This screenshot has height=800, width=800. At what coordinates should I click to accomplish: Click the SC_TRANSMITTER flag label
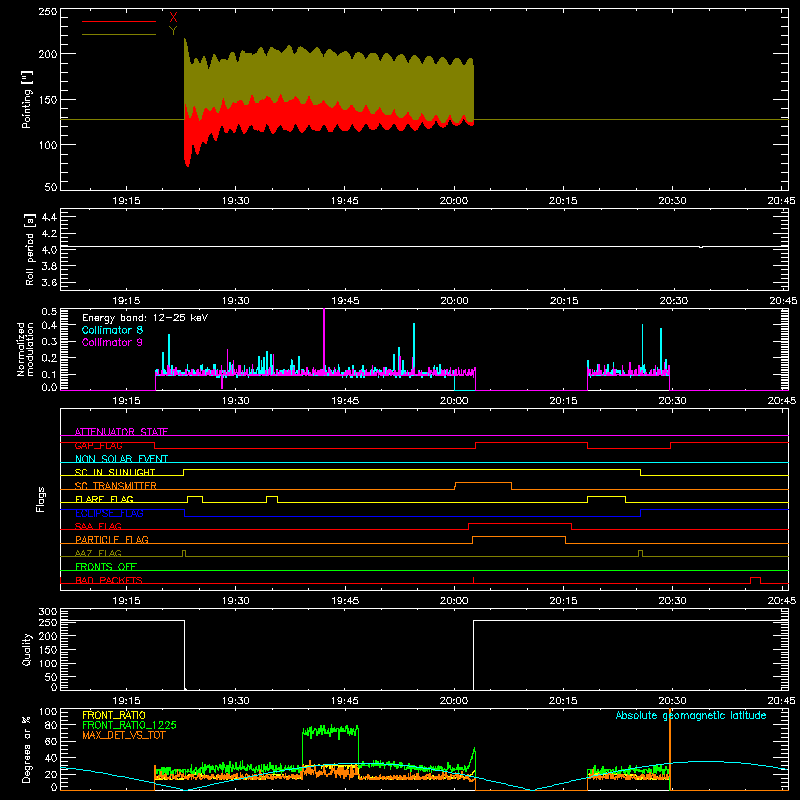coord(116,485)
